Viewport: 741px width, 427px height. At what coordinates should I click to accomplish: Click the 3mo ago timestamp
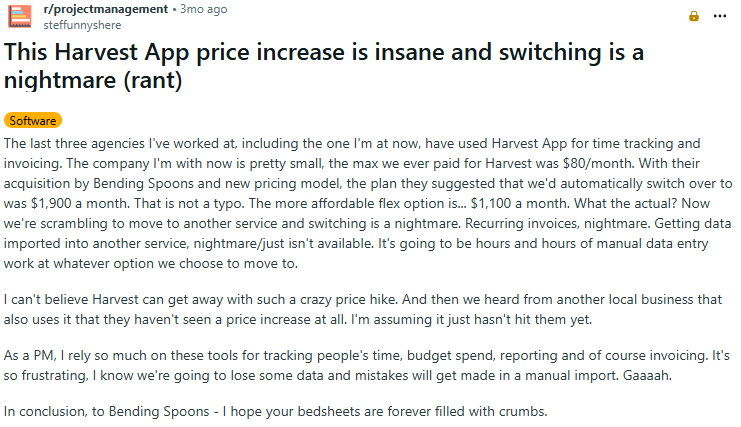click(203, 9)
